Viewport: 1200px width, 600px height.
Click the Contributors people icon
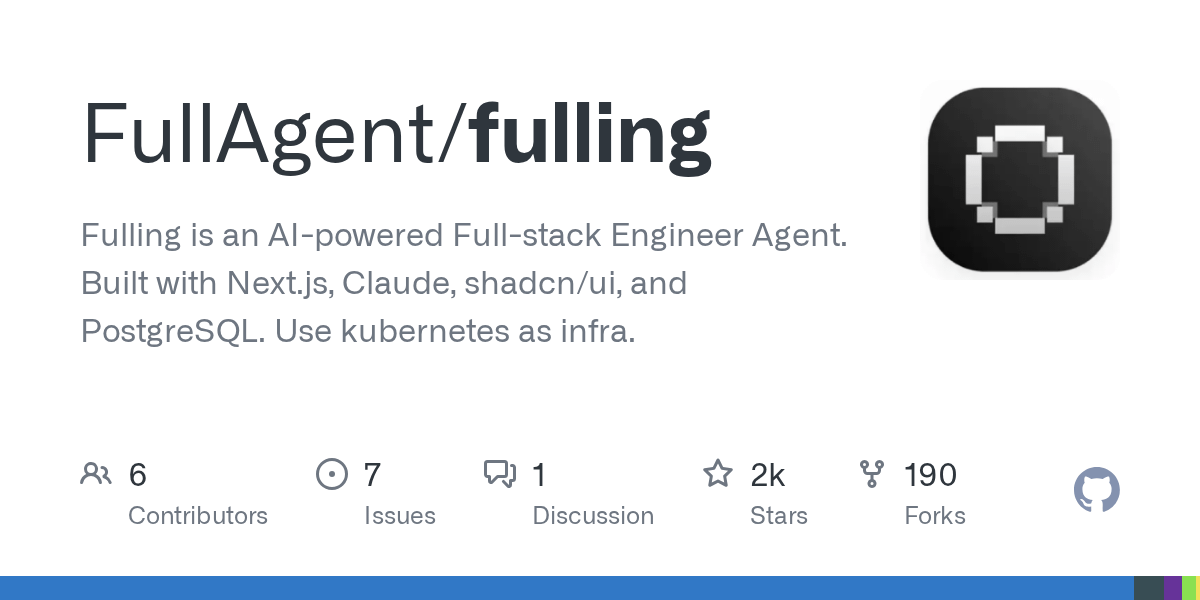click(x=96, y=474)
